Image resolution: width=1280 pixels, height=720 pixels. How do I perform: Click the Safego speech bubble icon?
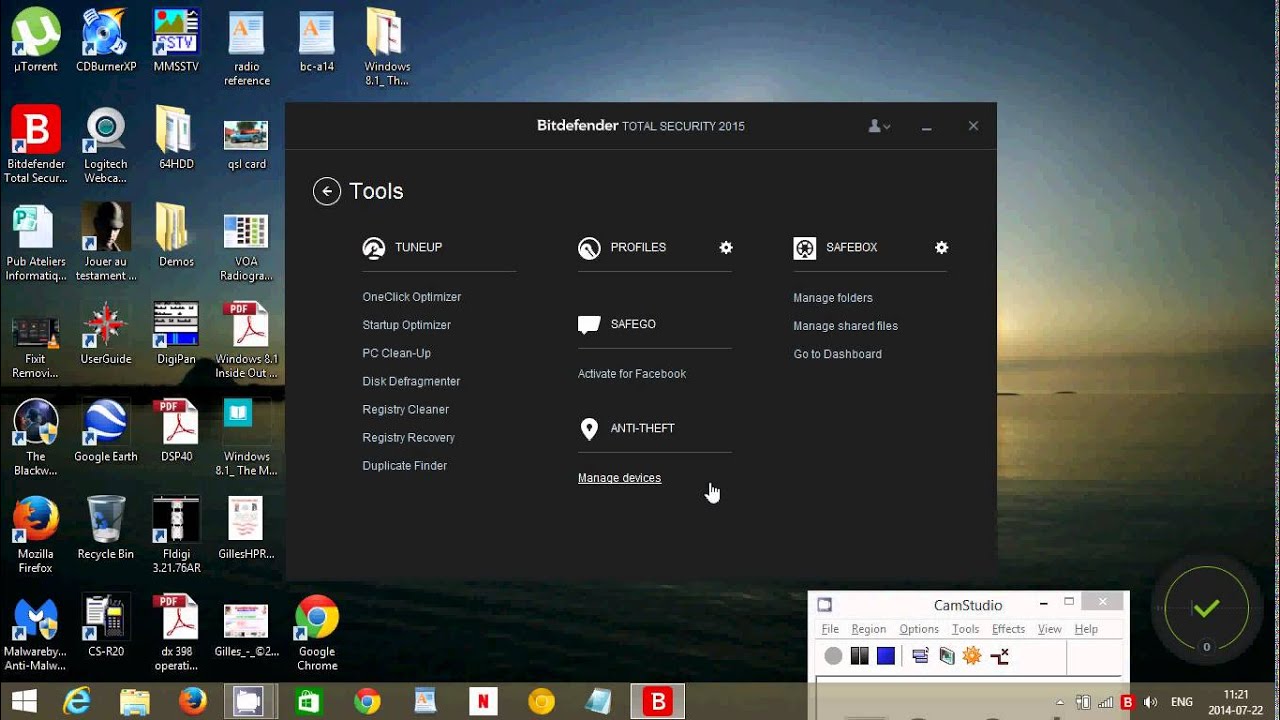[x=589, y=324]
